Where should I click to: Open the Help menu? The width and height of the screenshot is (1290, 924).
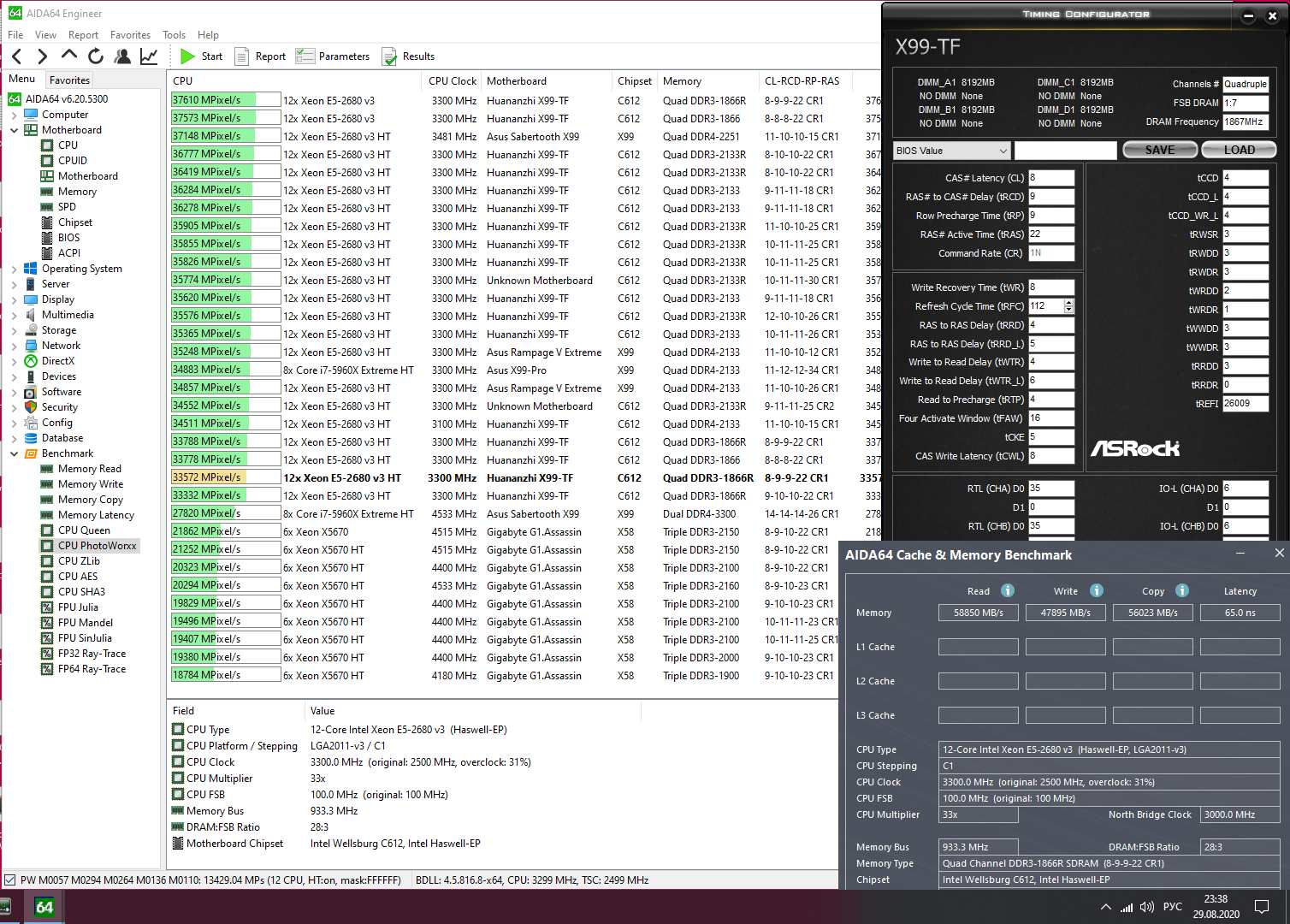click(208, 35)
